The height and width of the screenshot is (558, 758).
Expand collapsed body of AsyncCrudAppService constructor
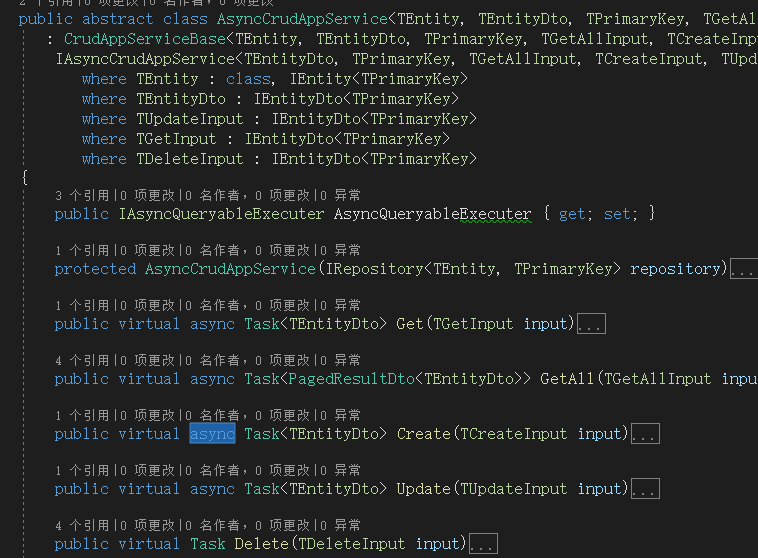[x=743, y=269]
